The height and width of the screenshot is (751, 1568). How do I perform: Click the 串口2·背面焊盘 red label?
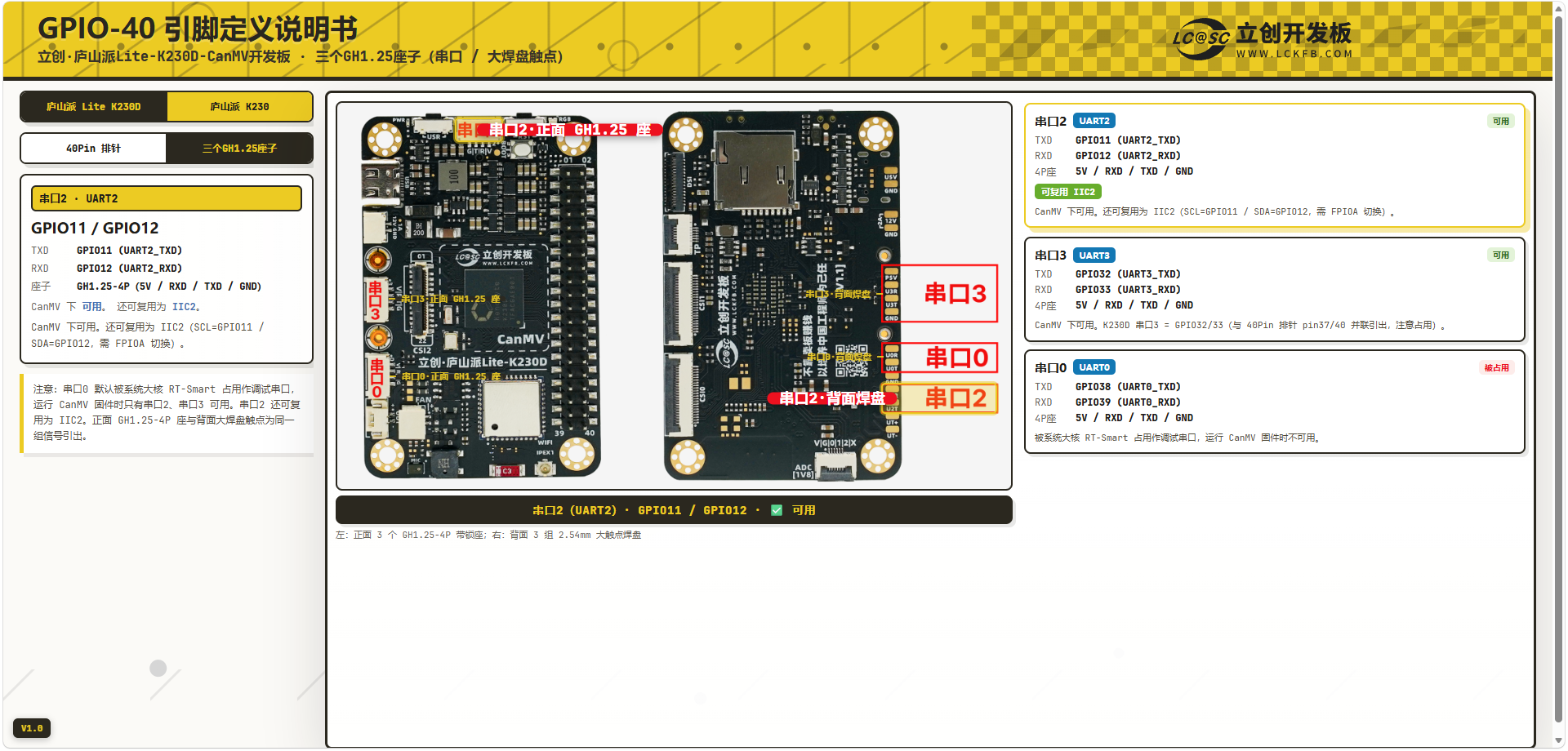[831, 398]
